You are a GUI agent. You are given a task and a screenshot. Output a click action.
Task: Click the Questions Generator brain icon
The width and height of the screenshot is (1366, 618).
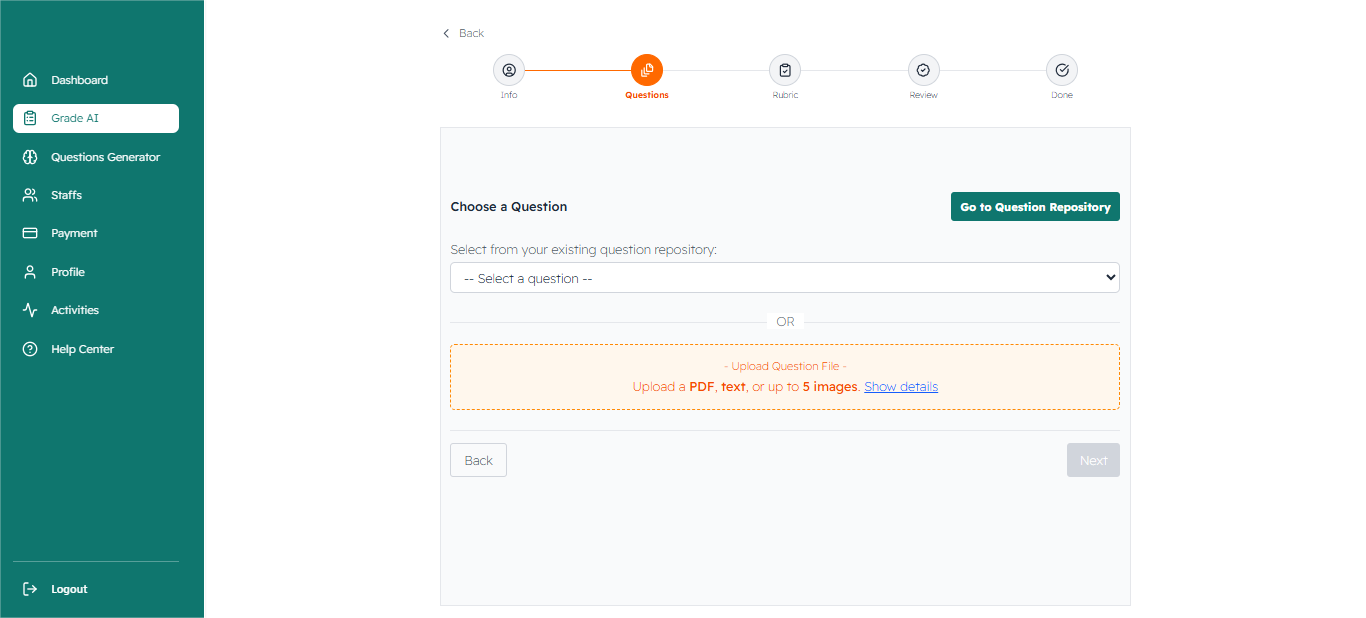(x=30, y=157)
